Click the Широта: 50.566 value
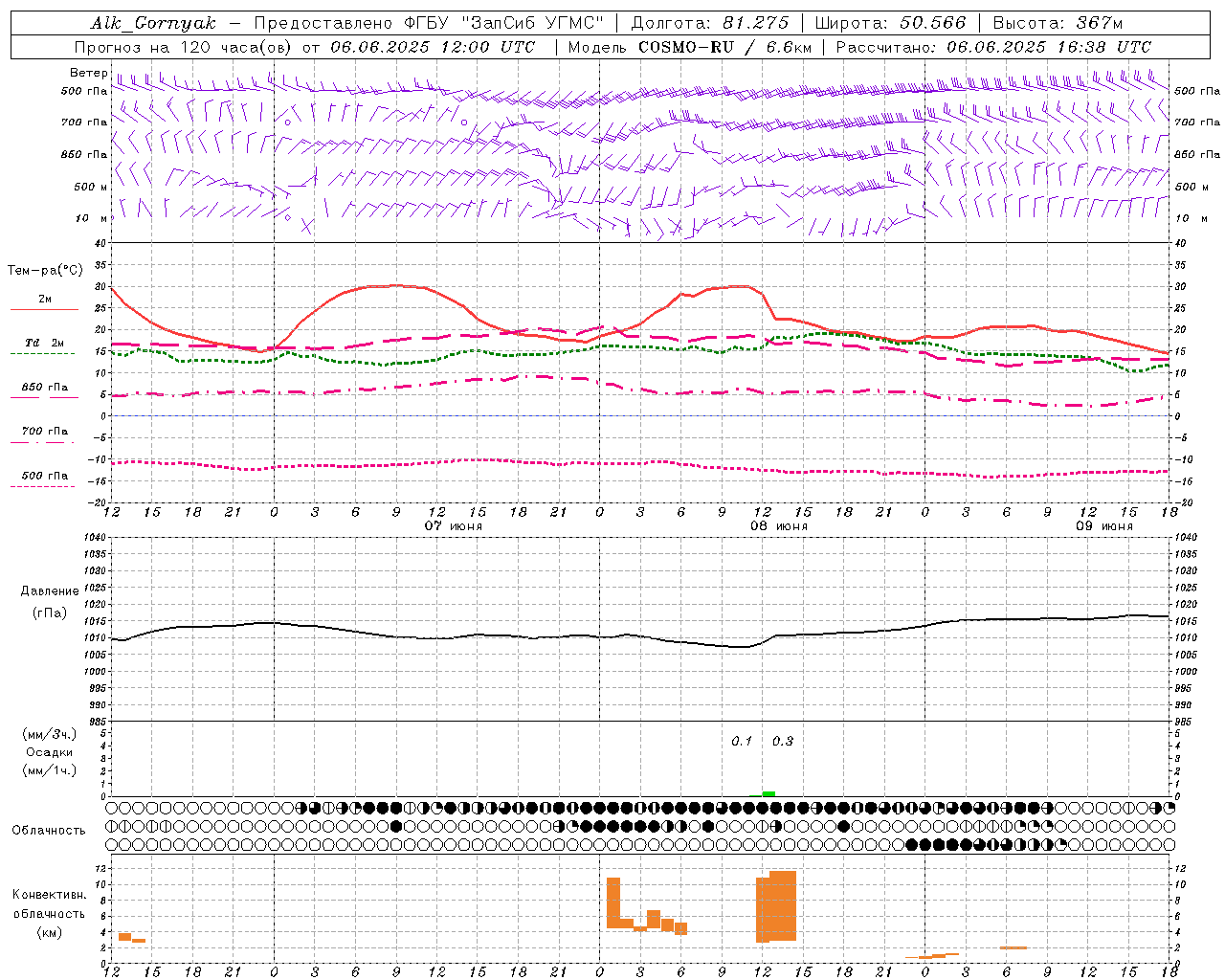This screenshot has height=980, width=1225. pos(891,23)
